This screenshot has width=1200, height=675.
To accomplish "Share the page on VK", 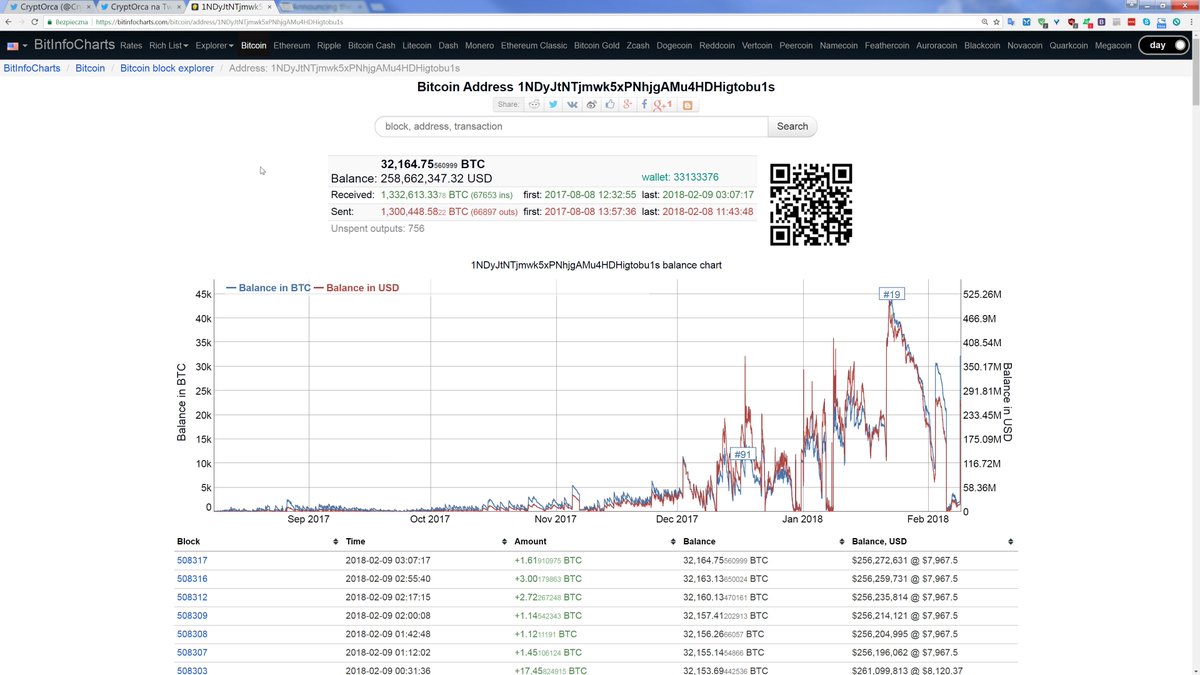I will [x=572, y=104].
